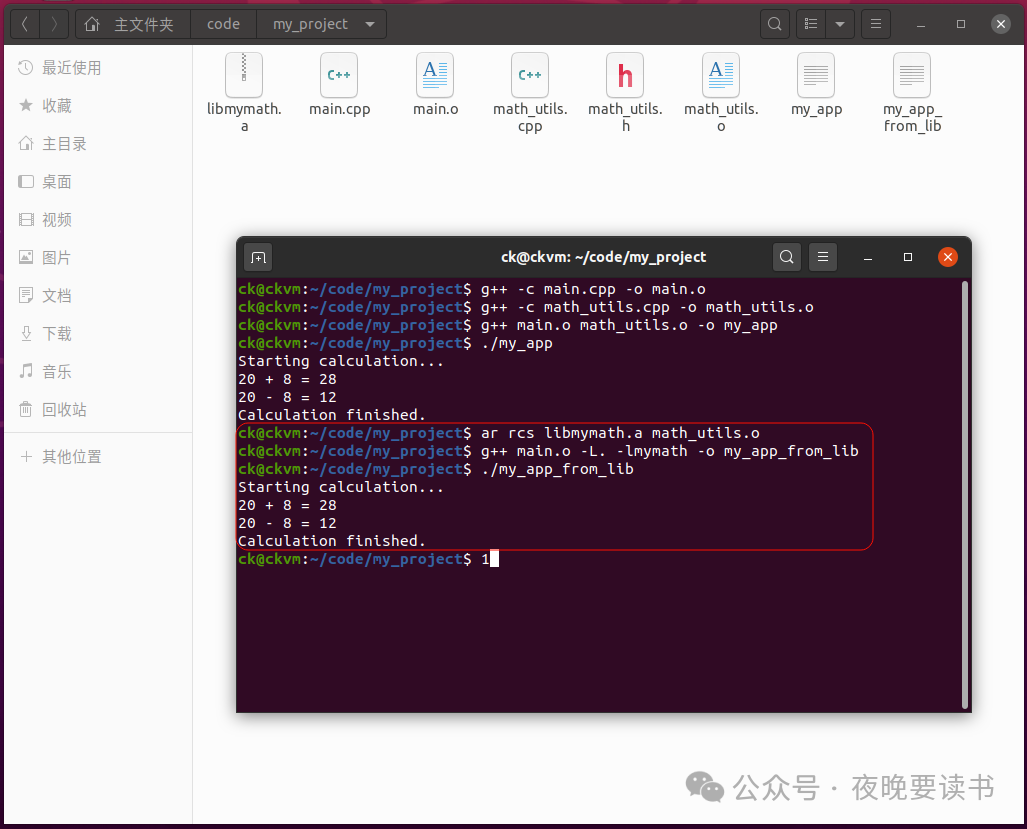Open 其他位置 other locations in sidebar
Viewport: 1027px width, 829px height.
click(98, 456)
